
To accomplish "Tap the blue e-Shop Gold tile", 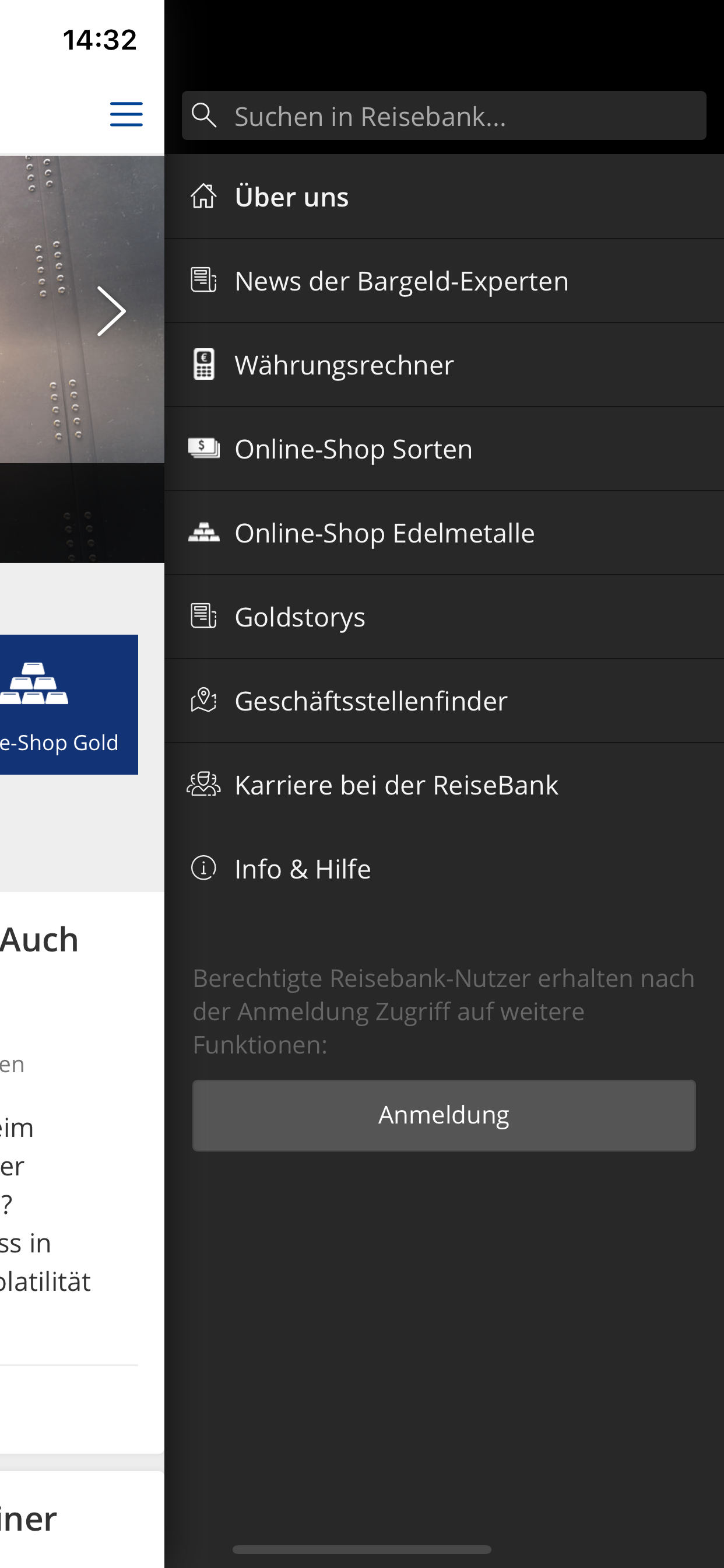I will pos(69,704).
